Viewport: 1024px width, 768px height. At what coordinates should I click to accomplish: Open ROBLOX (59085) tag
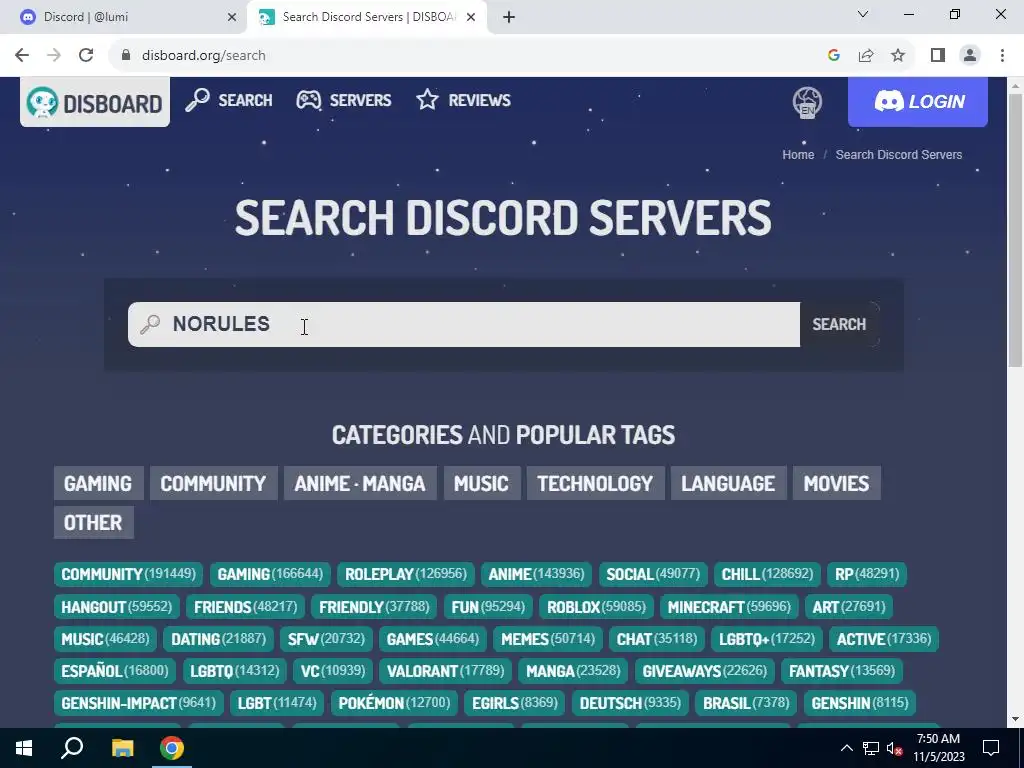(x=596, y=607)
